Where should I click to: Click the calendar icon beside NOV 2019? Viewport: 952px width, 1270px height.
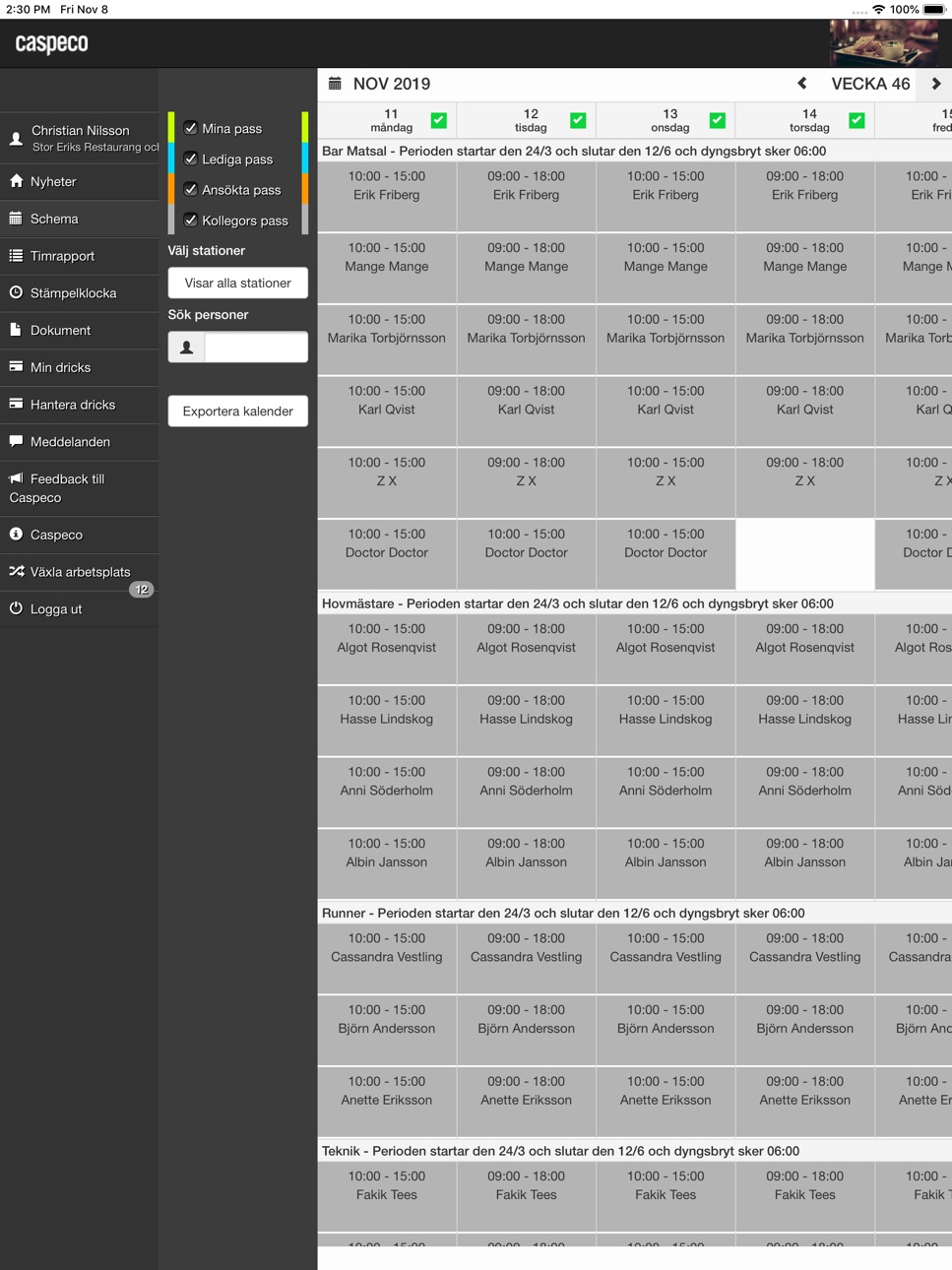click(x=335, y=84)
